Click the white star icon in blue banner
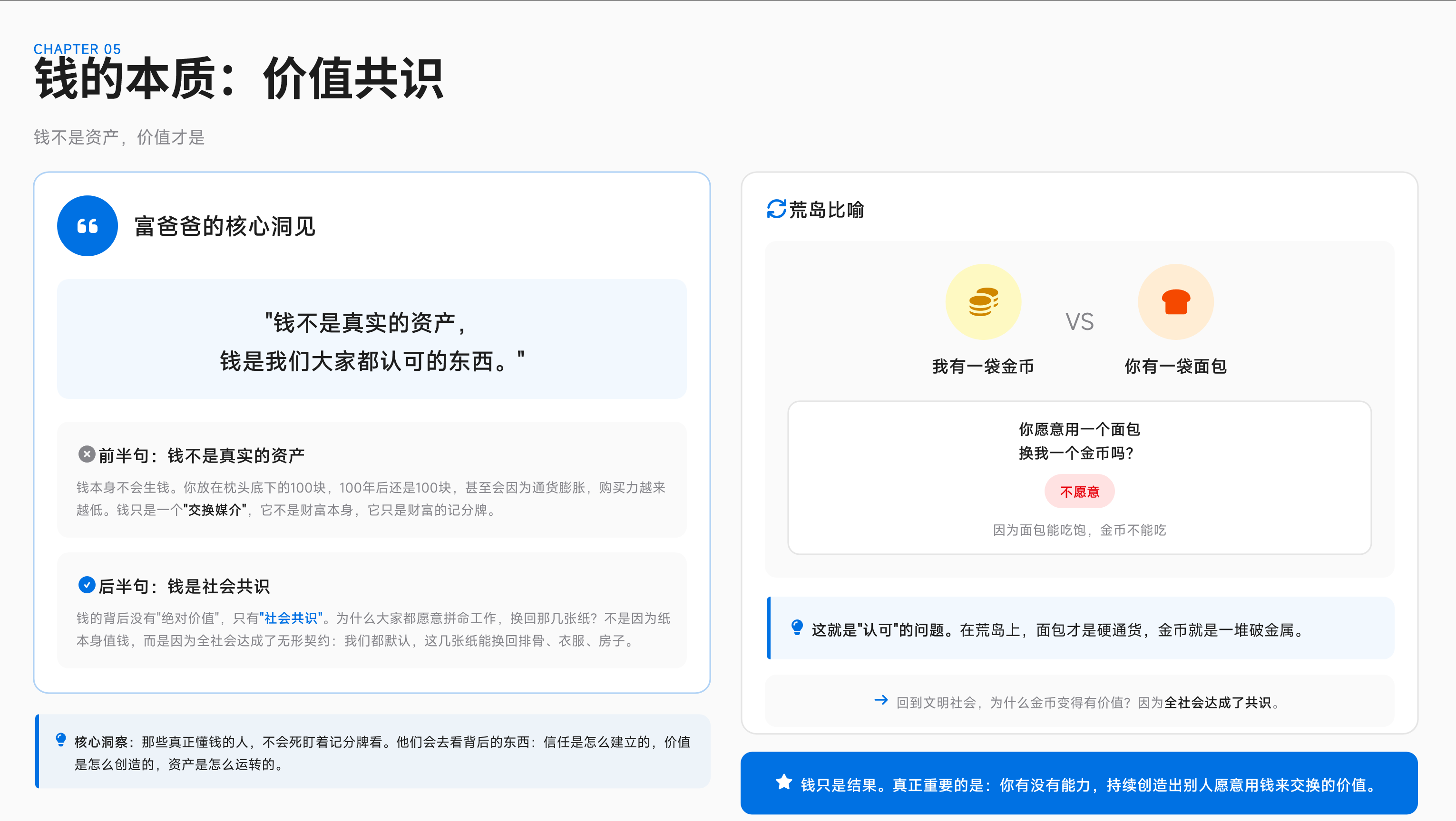 tap(784, 782)
